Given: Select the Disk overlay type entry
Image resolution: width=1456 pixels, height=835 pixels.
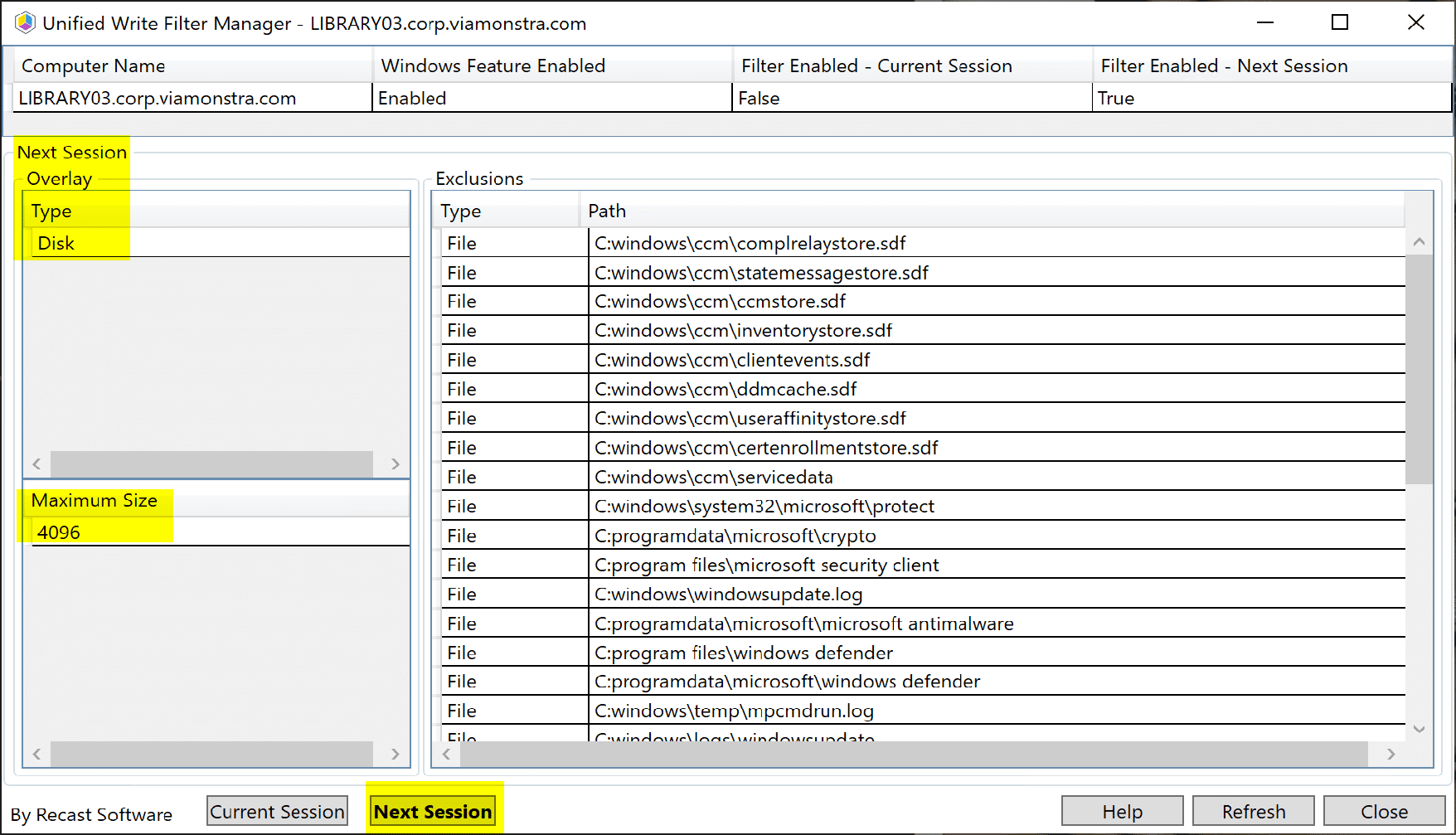Looking at the screenshot, I should coord(56,243).
